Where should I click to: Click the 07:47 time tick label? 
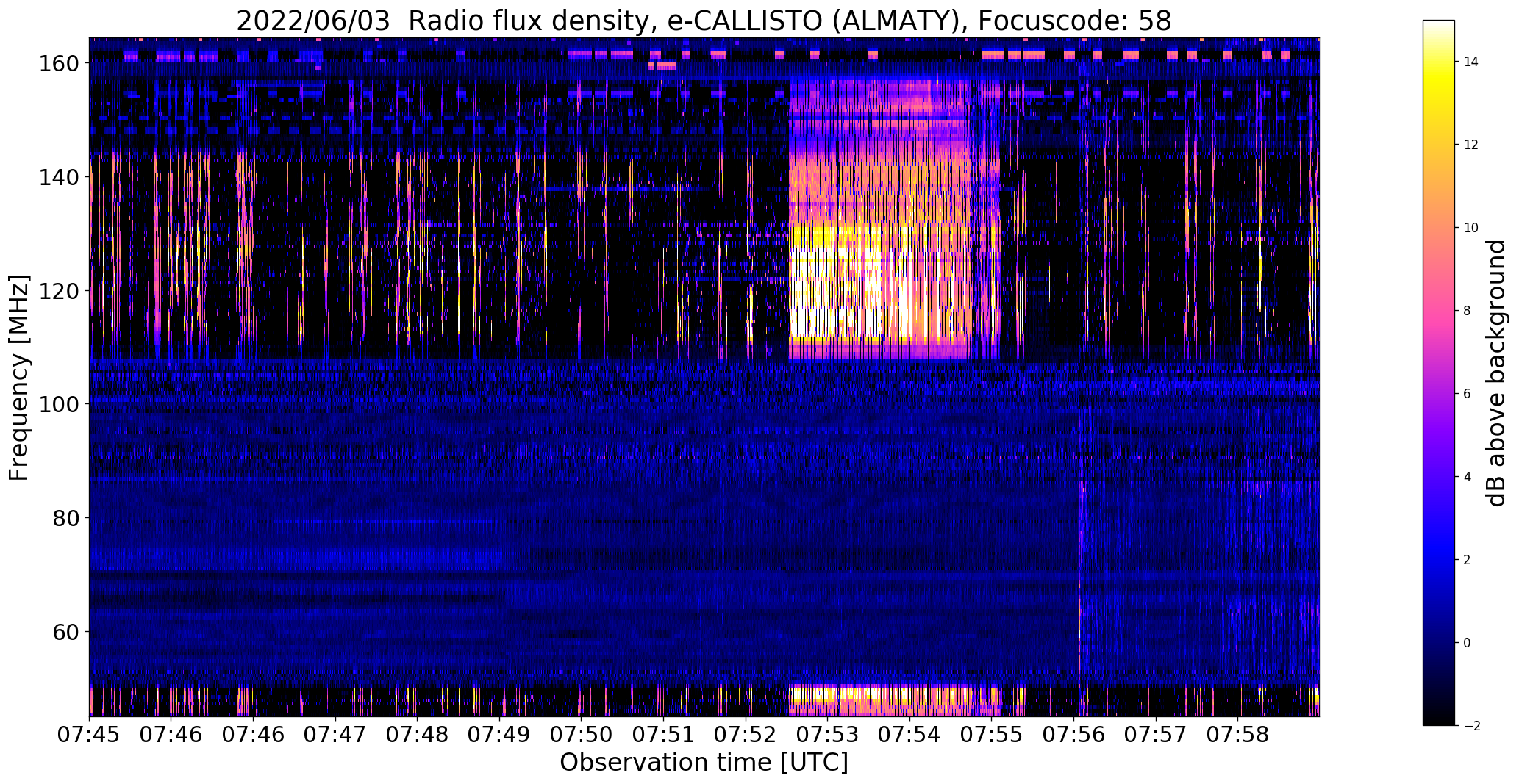coord(335,735)
